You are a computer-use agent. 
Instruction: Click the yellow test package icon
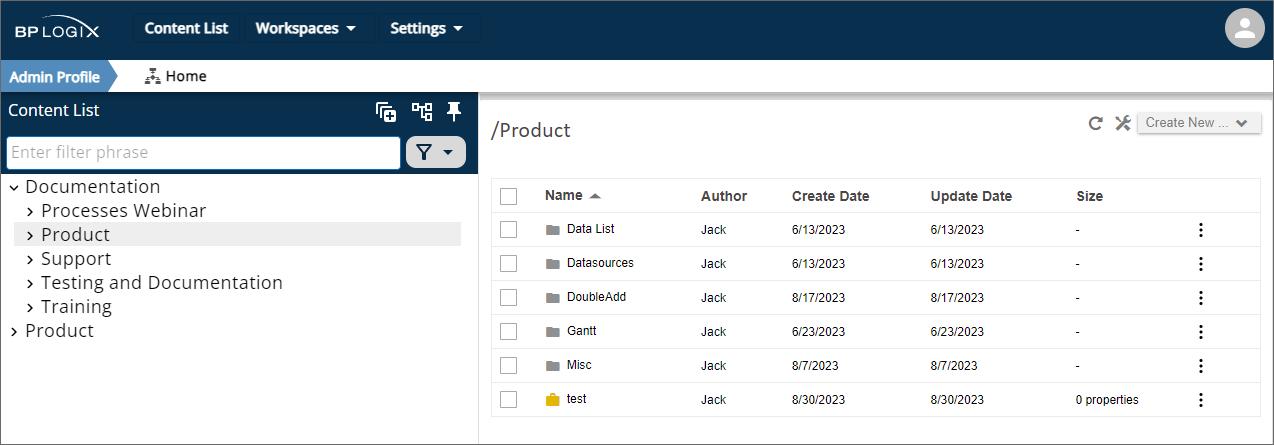pyautogui.click(x=553, y=400)
